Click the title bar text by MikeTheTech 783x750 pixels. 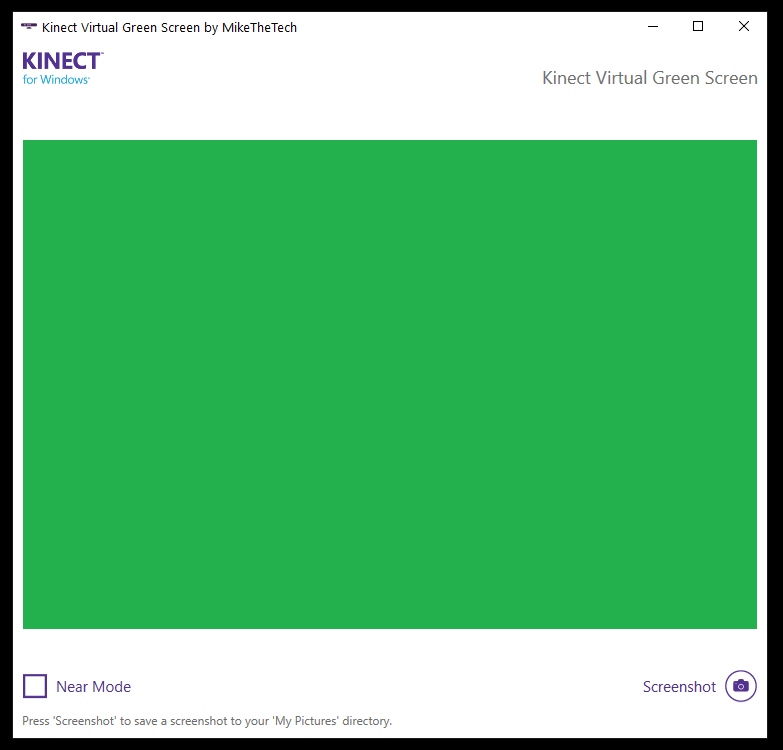coord(169,27)
